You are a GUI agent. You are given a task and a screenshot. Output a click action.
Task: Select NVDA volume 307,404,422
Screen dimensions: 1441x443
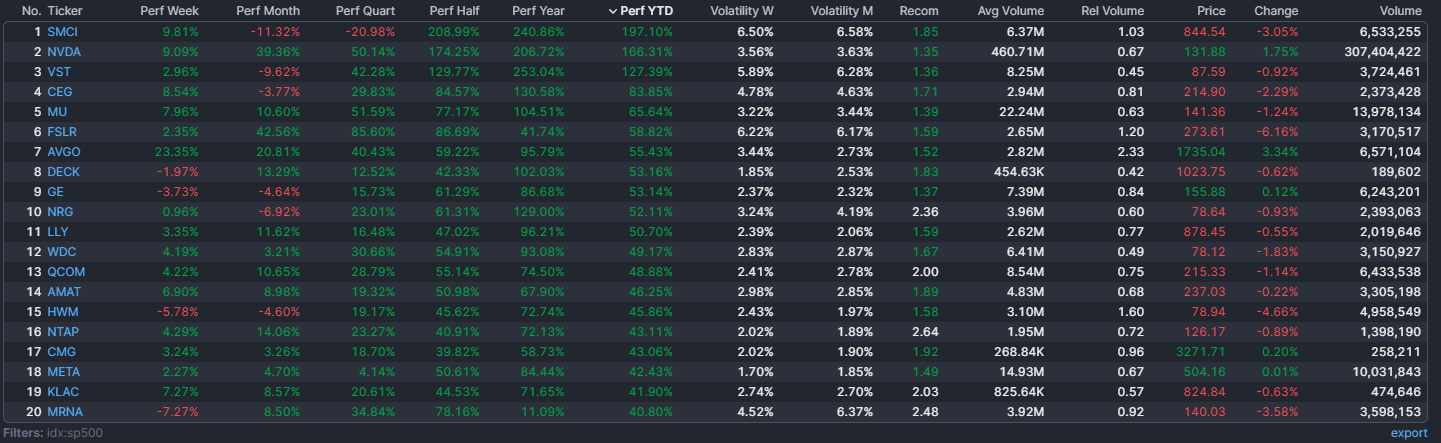pos(1383,52)
